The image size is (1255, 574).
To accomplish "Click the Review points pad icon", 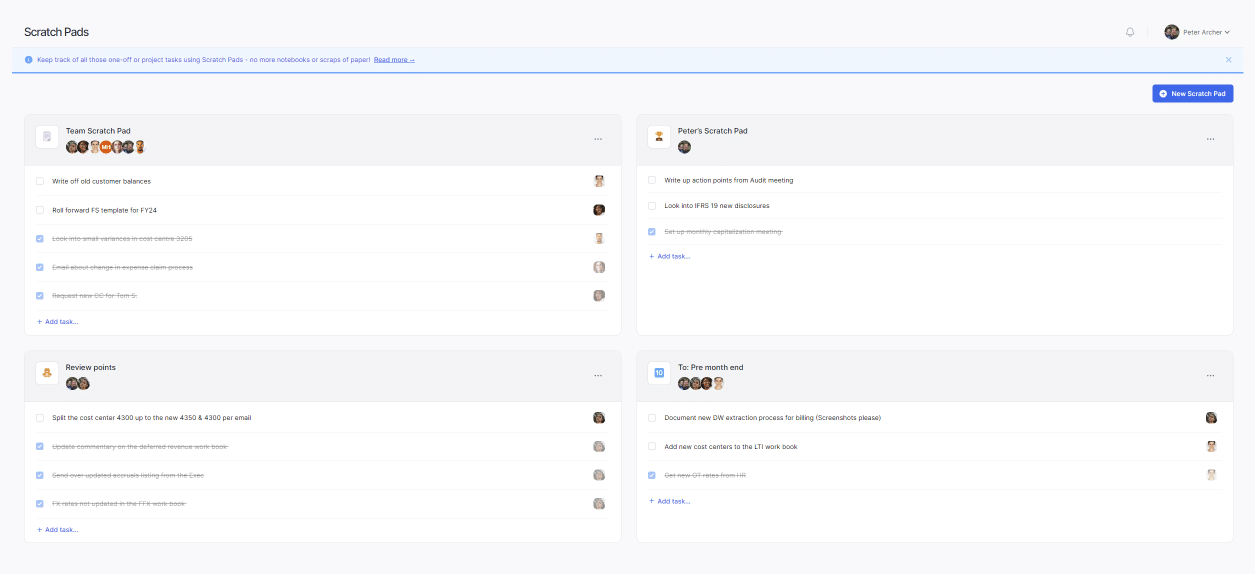I will coord(47,373).
